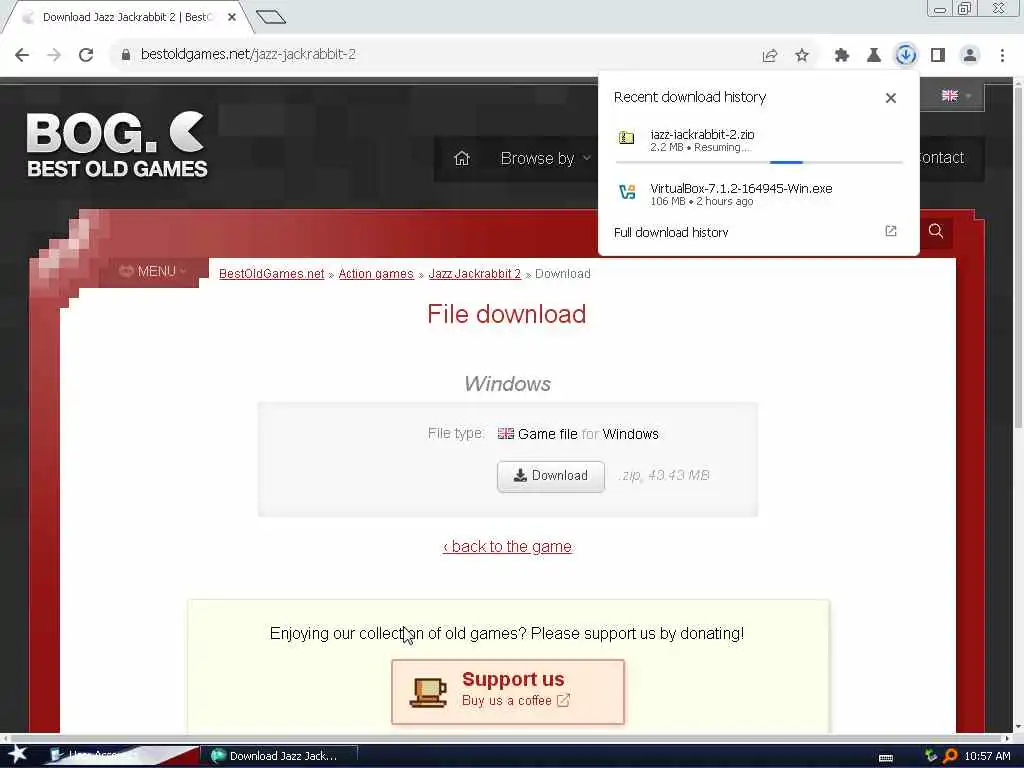Close the Download Jazz Jackrabbit 2 tab

pyautogui.click(x=232, y=18)
